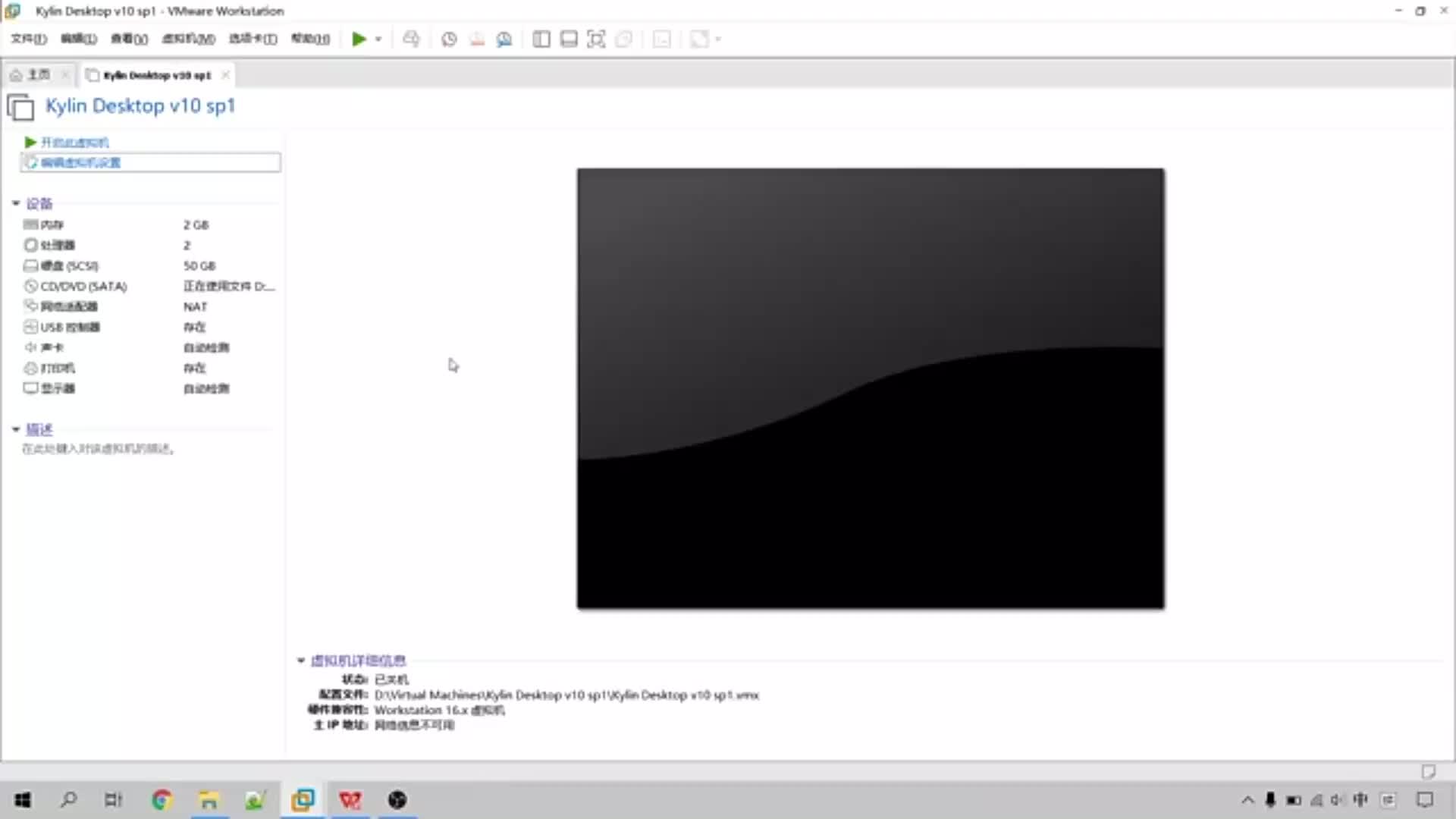Open the Windows taskbar search
1456x819 pixels.
(x=68, y=799)
